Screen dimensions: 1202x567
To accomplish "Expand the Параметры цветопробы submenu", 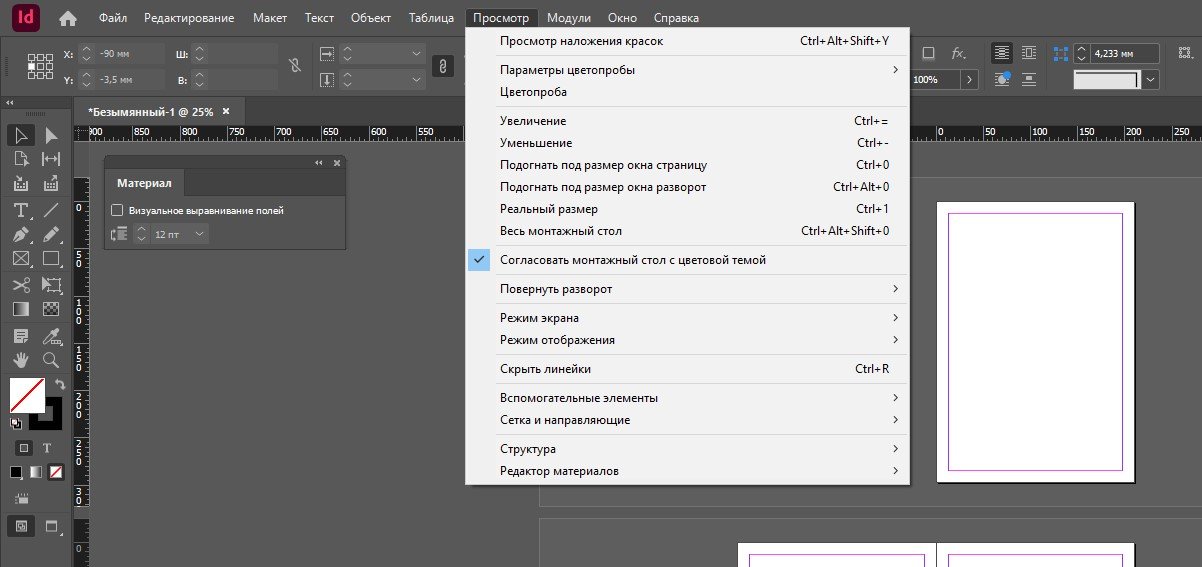I will click(x=687, y=70).
